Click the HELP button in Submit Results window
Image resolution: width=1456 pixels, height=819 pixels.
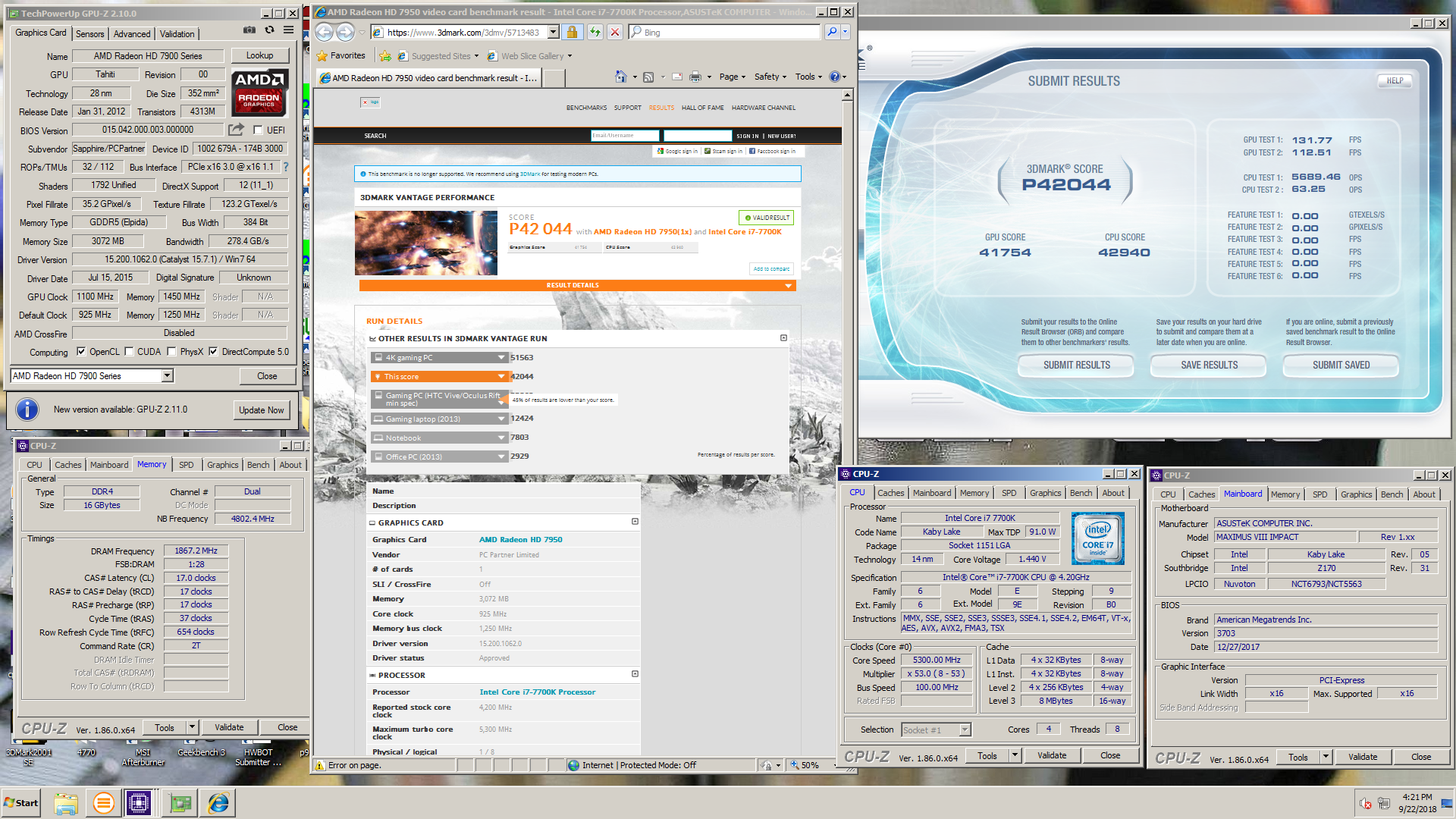click(x=1395, y=80)
